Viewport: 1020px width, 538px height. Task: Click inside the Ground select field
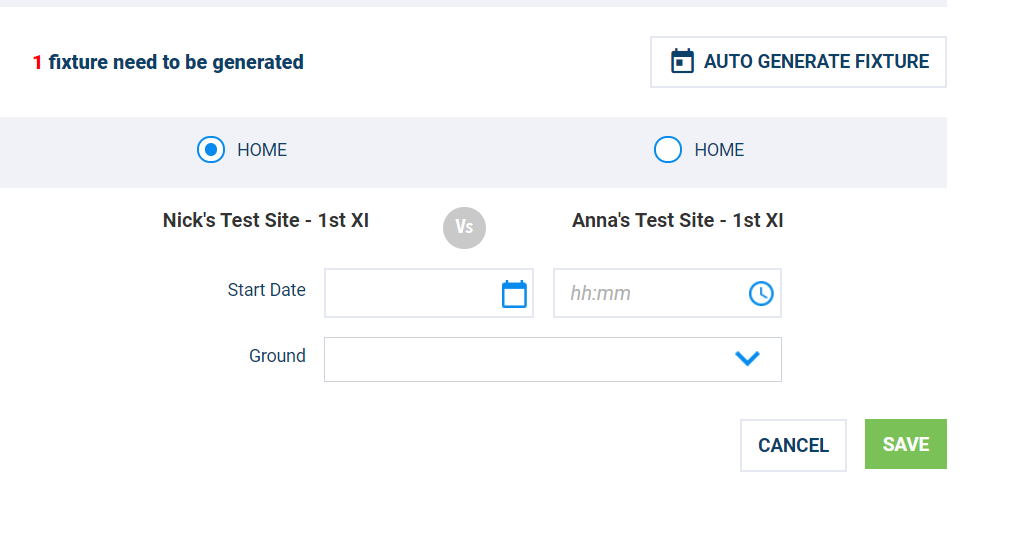tap(553, 359)
